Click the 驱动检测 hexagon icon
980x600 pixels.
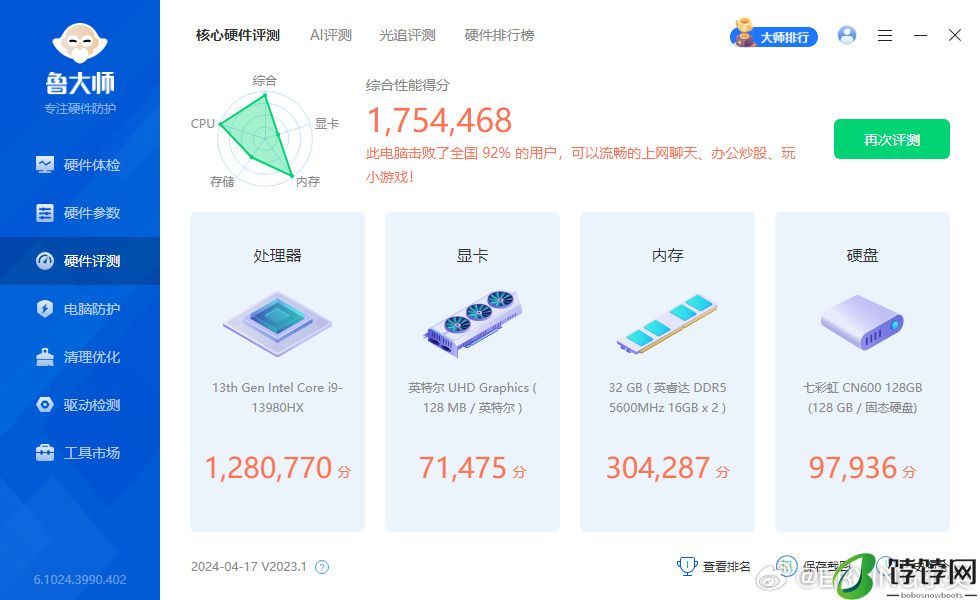45,405
